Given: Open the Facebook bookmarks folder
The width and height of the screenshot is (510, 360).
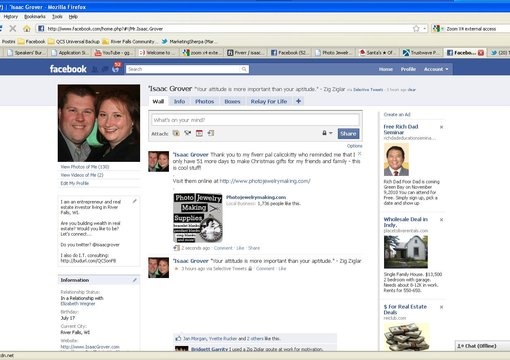Looking at the screenshot, I should pyautogui.click(x=32, y=42).
